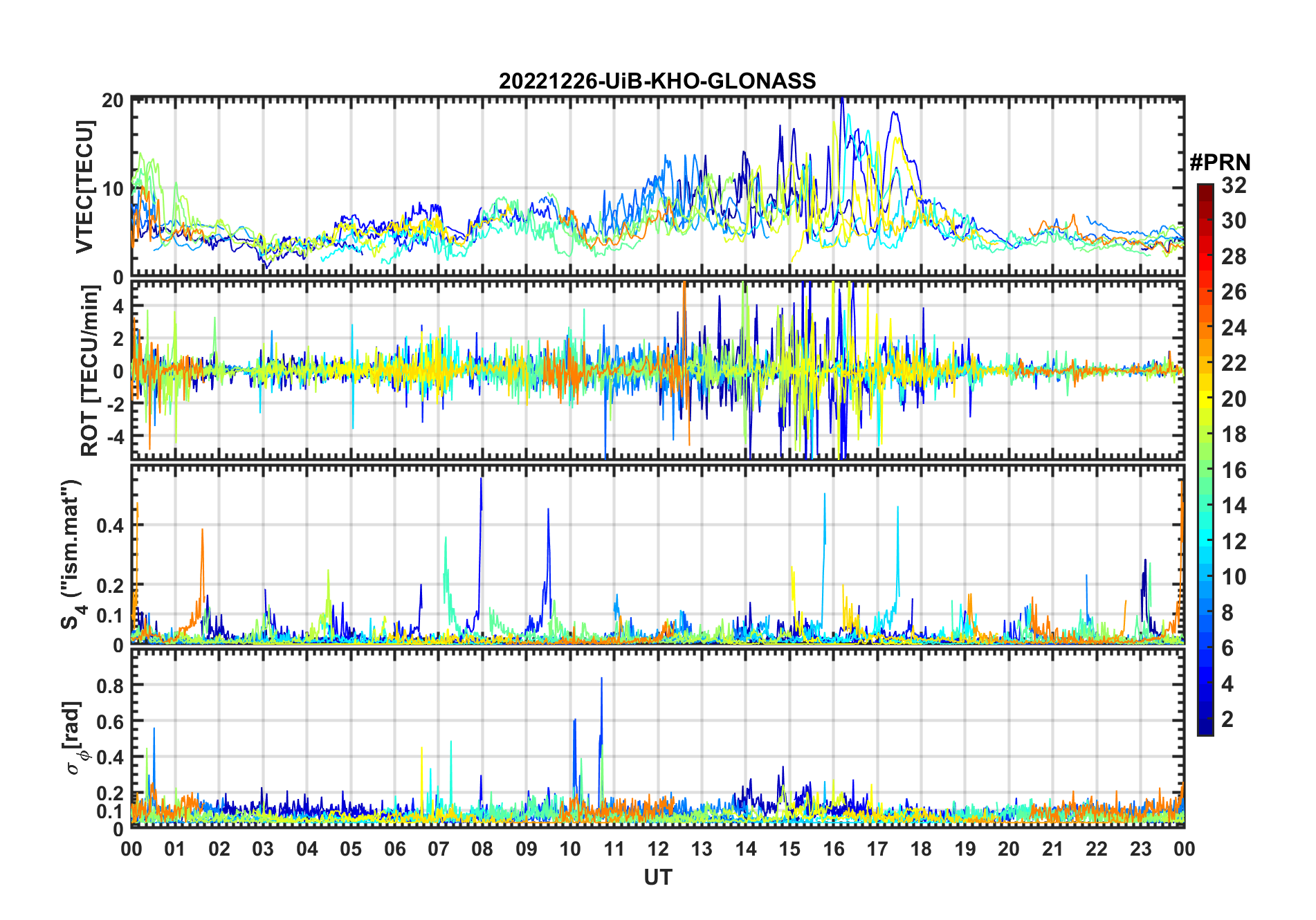This screenshot has width=1316, height=920.
Task: Select colorbar tick label "14"
Action: click(1234, 506)
